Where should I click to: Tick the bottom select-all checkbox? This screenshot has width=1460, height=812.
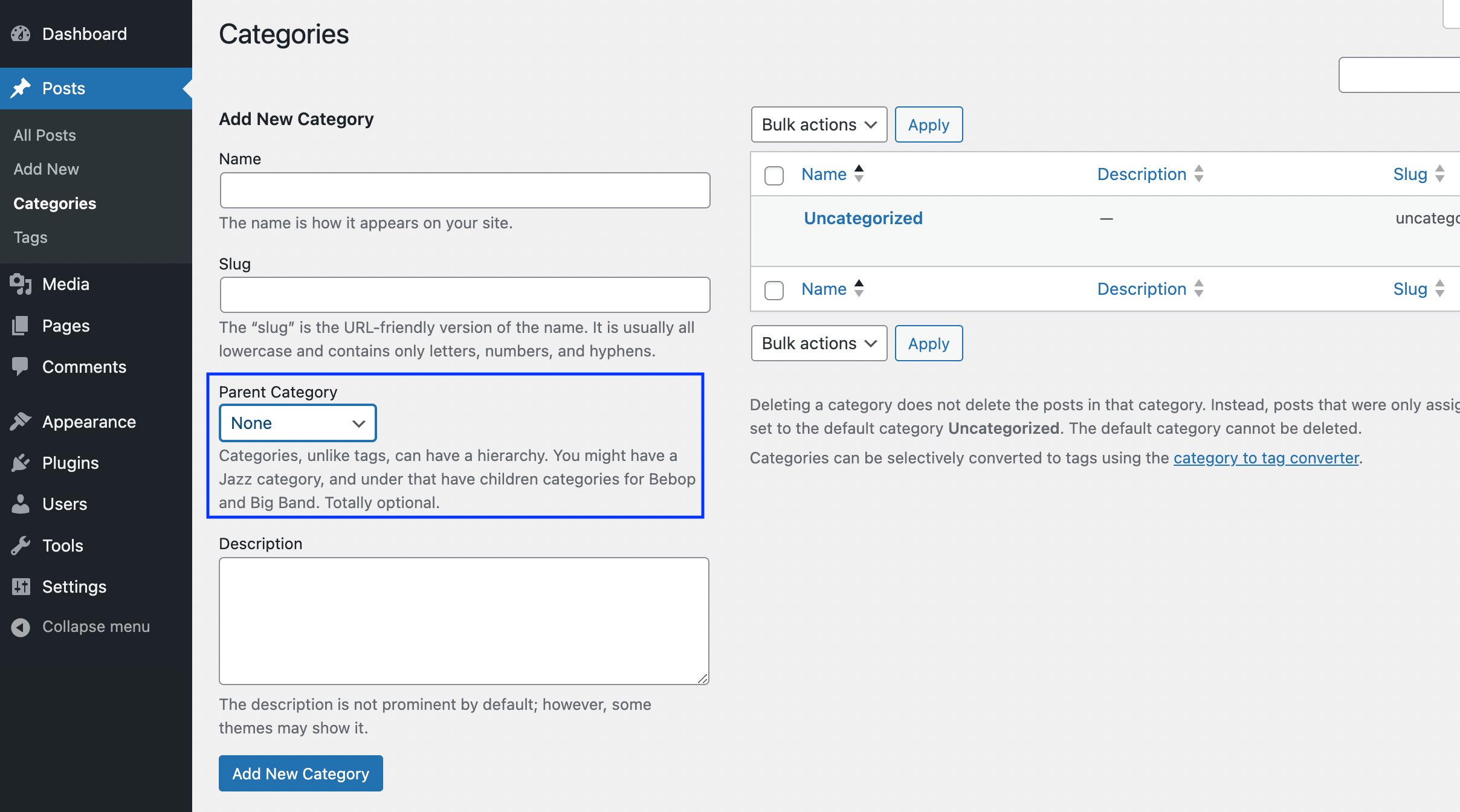pos(773,289)
